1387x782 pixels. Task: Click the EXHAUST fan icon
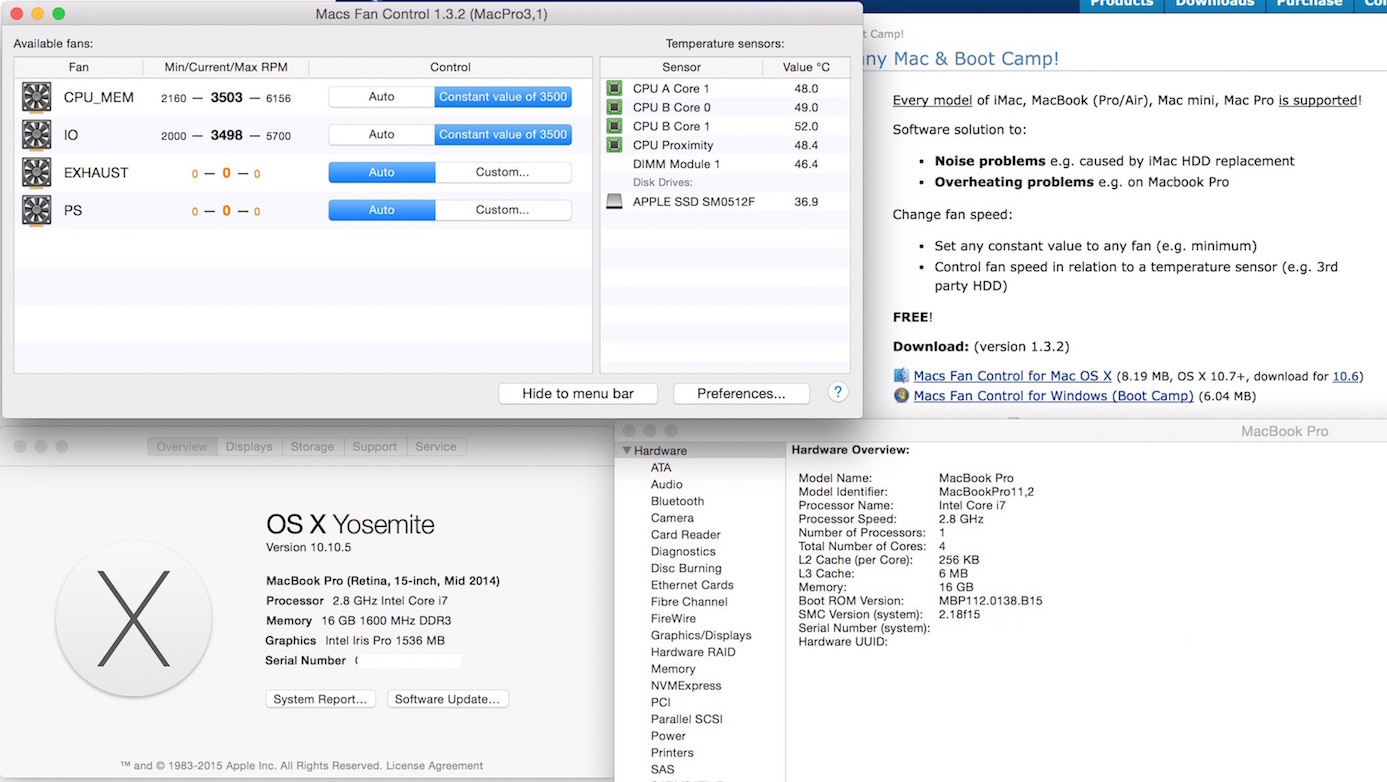pyautogui.click(x=37, y=172)
